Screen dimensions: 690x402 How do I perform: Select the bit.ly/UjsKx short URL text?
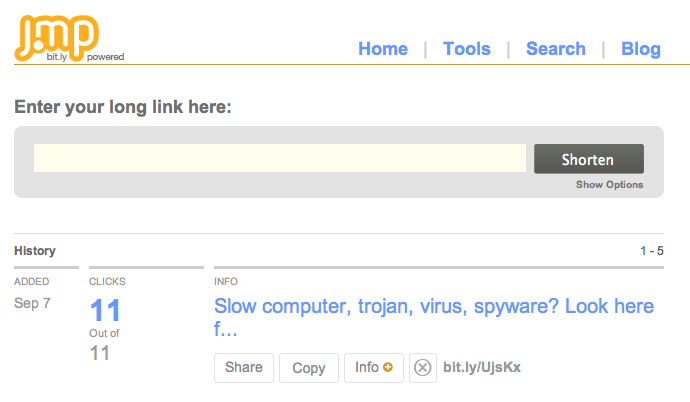coord(482,367)
